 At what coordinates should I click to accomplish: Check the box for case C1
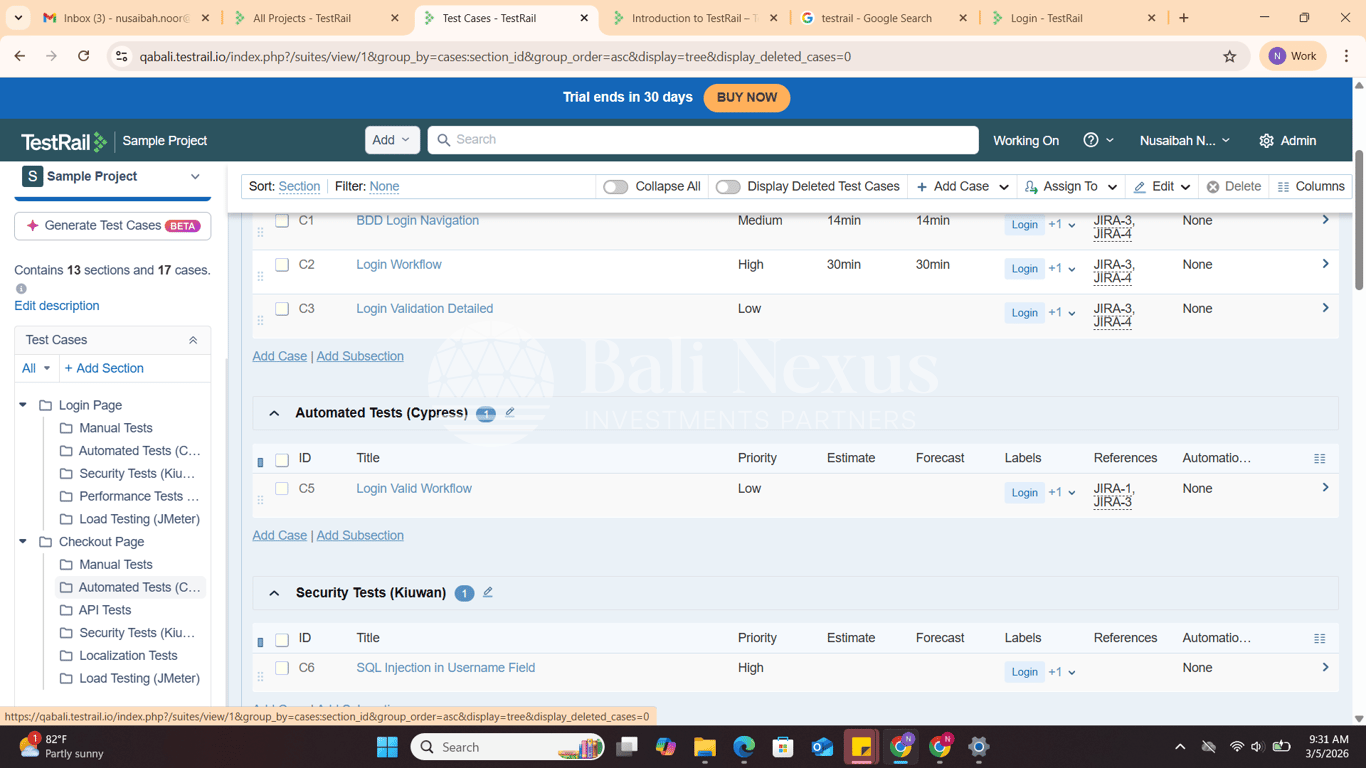(x=282, y=221)
